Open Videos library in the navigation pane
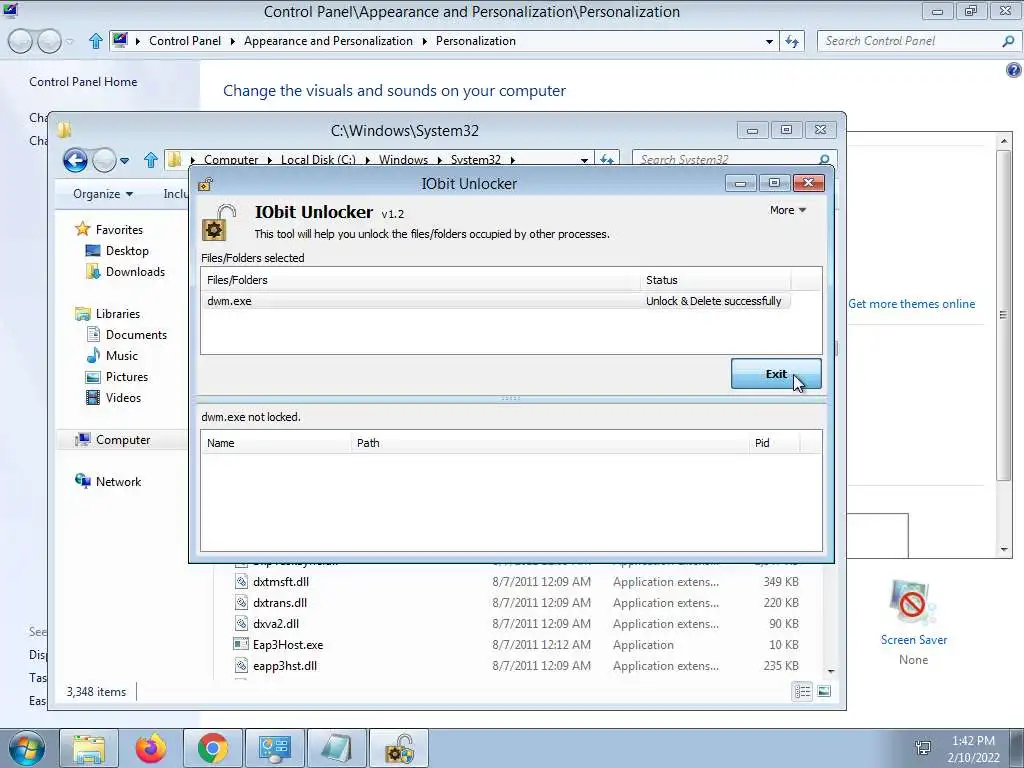1024x768 pixels. (123, 398)
